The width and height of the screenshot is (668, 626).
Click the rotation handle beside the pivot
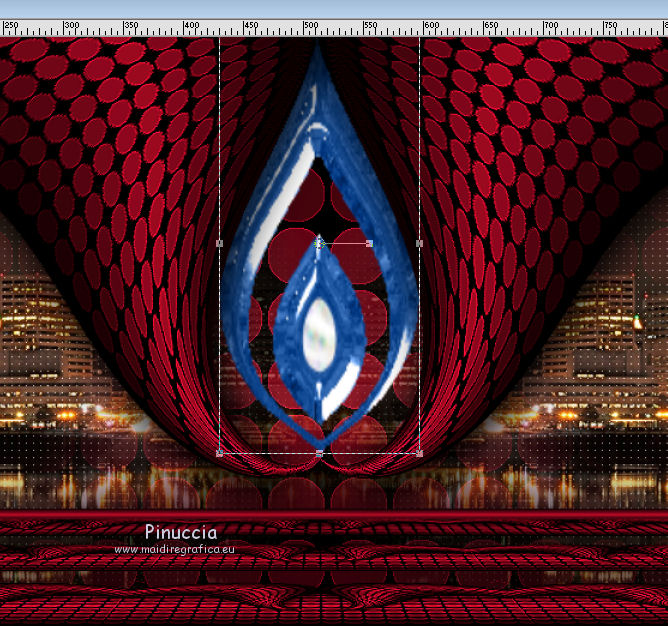coord(369,243)
